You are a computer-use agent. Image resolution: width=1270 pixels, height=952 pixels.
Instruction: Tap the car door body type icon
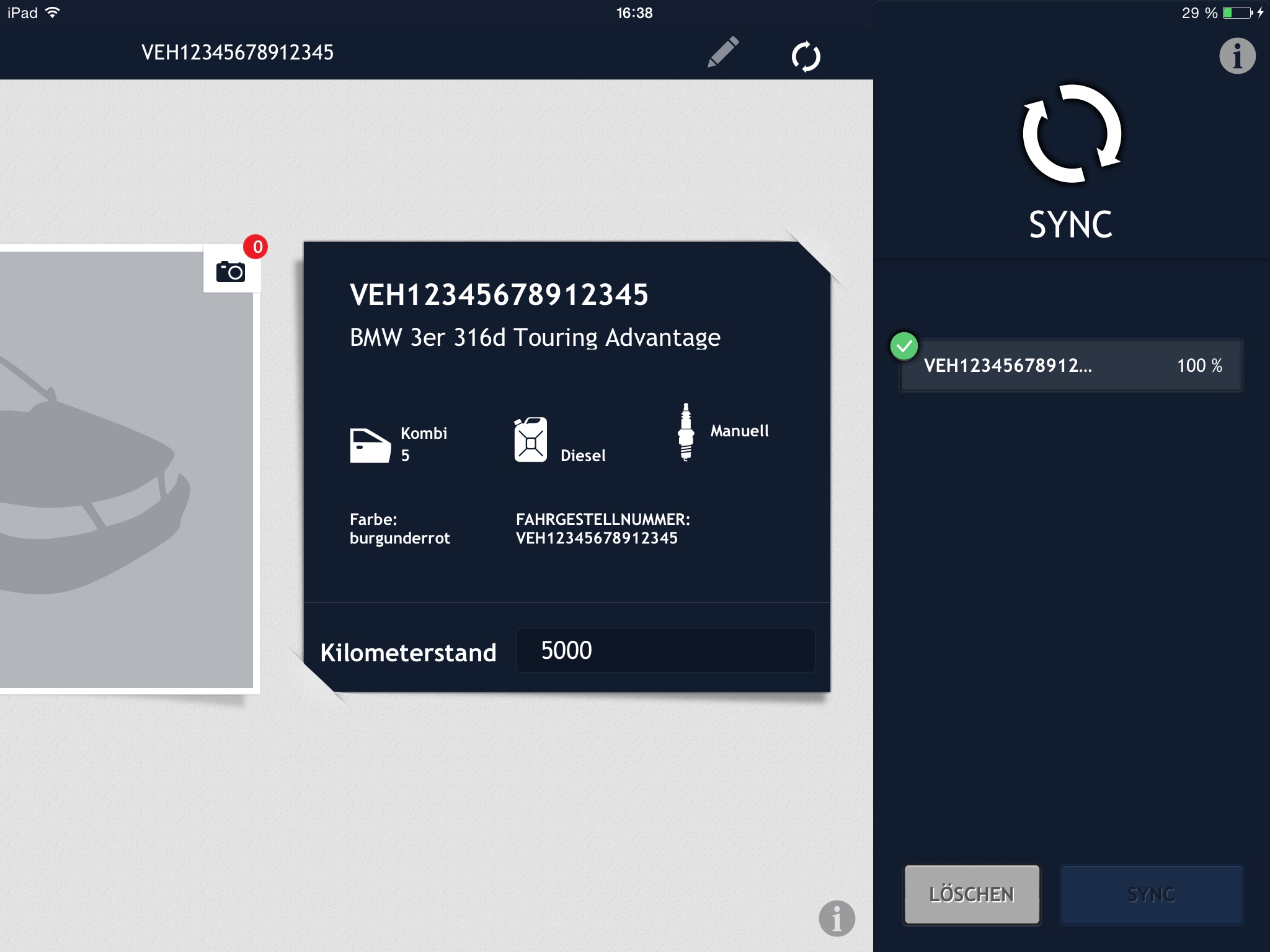pyautogui.click(x=370, y=445)
